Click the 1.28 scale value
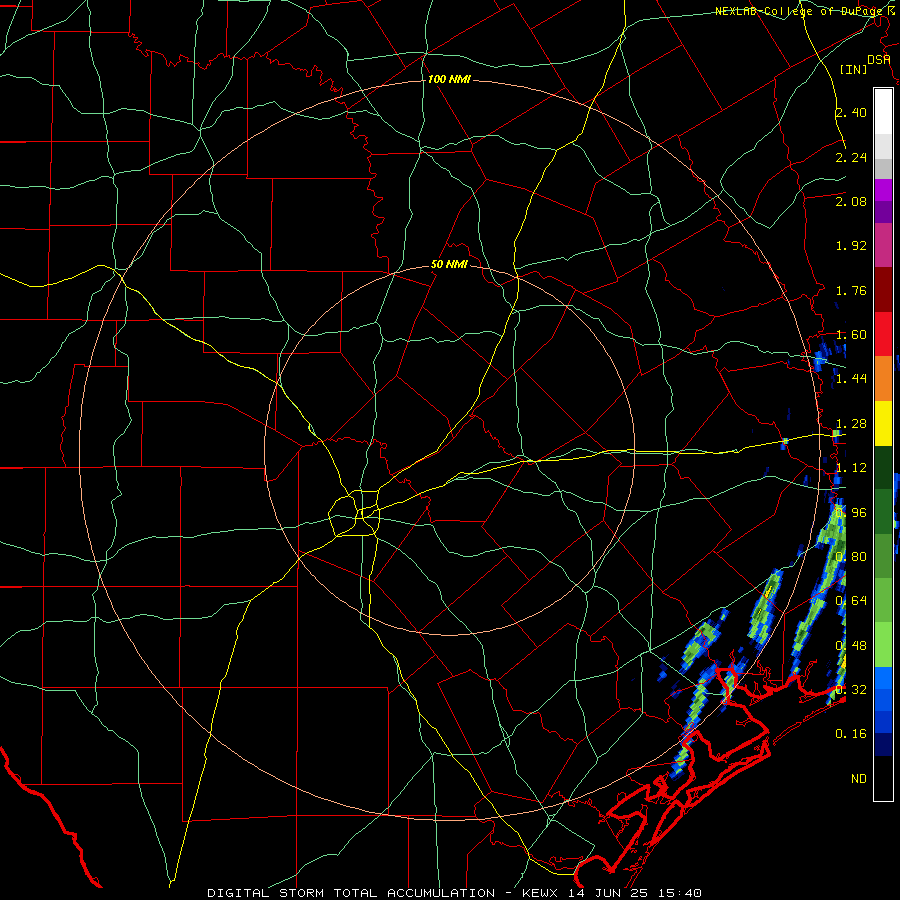900x900 pixels. pyautogui.click(x=851, y=424)
